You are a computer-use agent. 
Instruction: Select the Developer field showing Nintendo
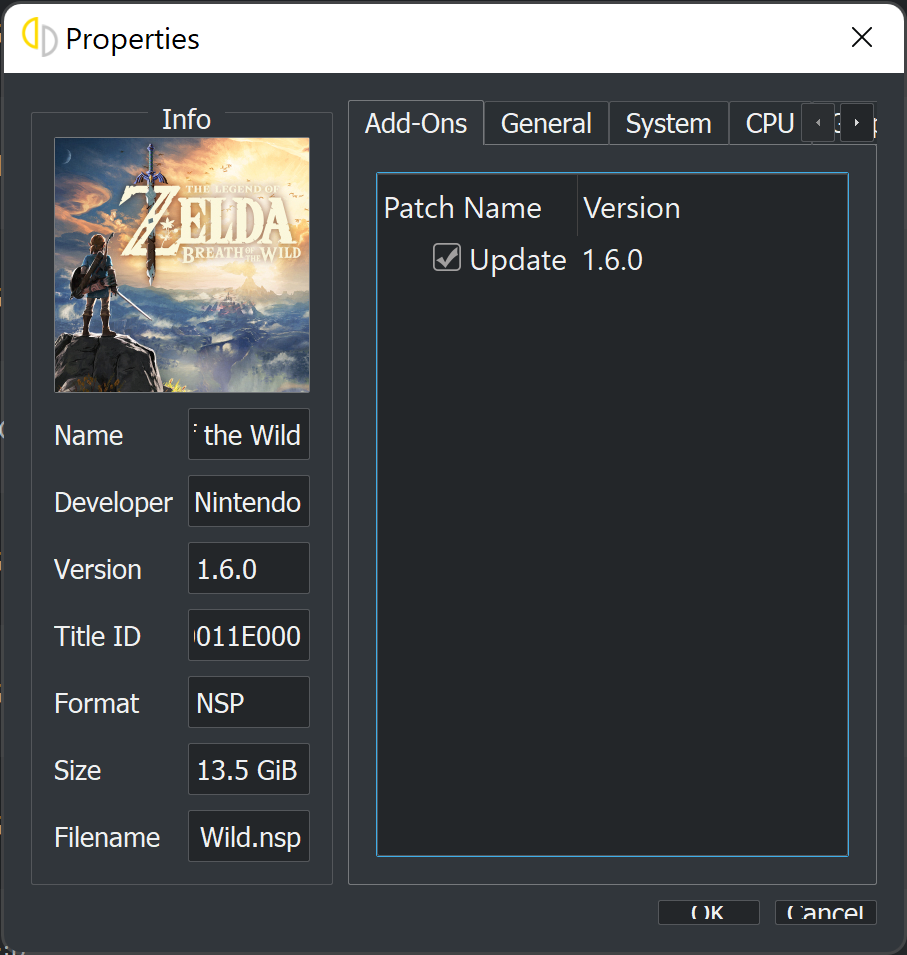(x=249, y=502)
